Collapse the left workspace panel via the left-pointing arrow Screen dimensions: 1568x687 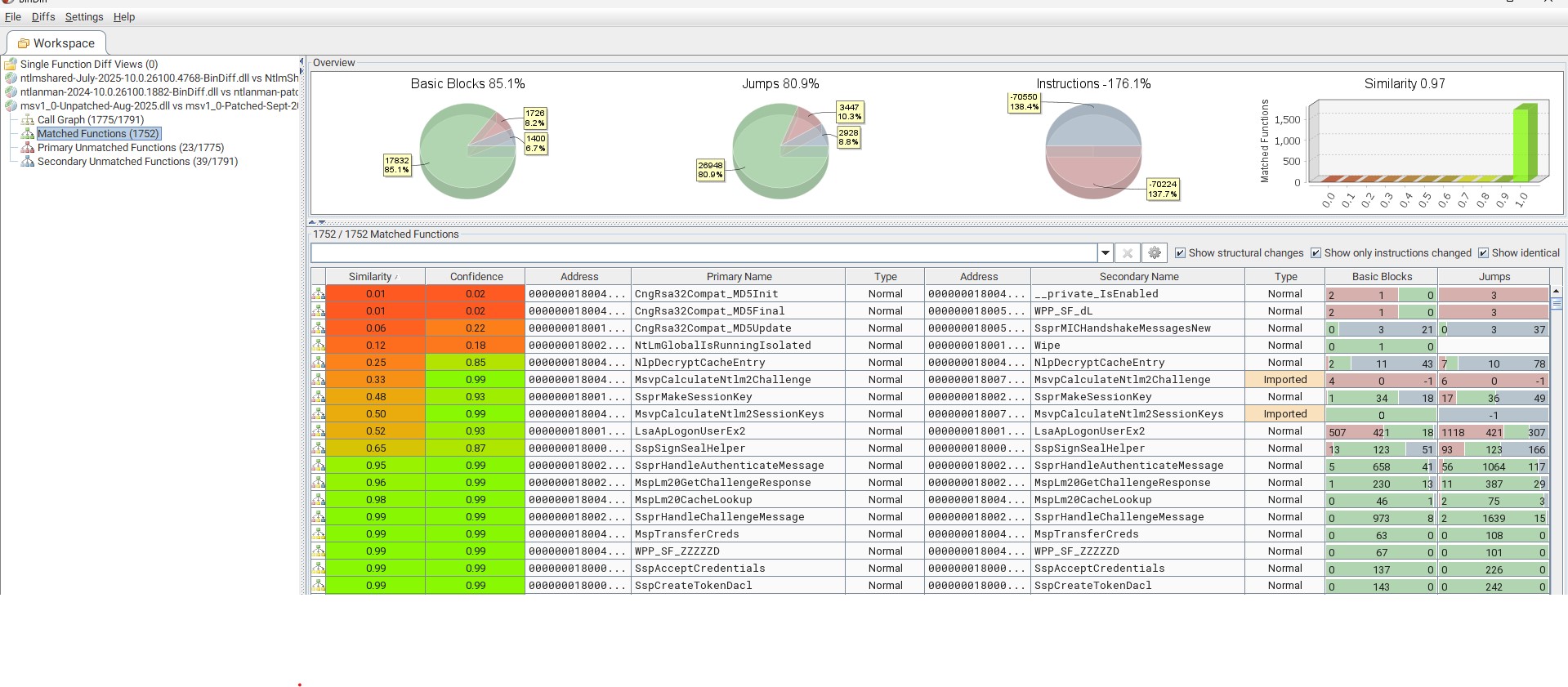click(x=302, y=62)
